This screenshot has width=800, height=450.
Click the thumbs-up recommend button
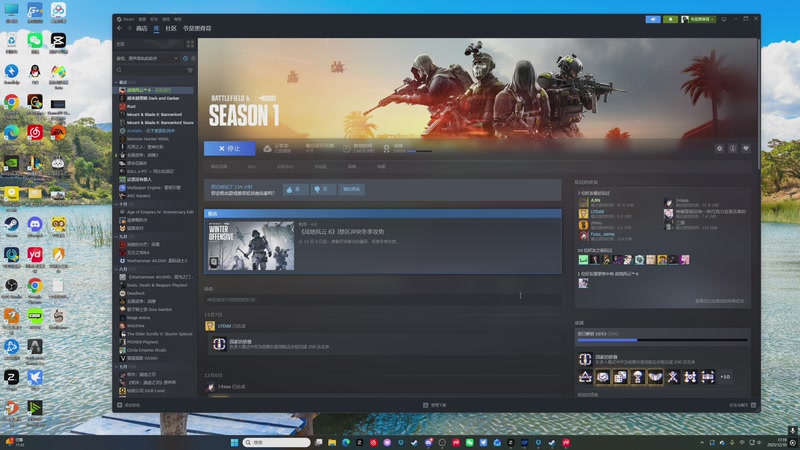295,189
